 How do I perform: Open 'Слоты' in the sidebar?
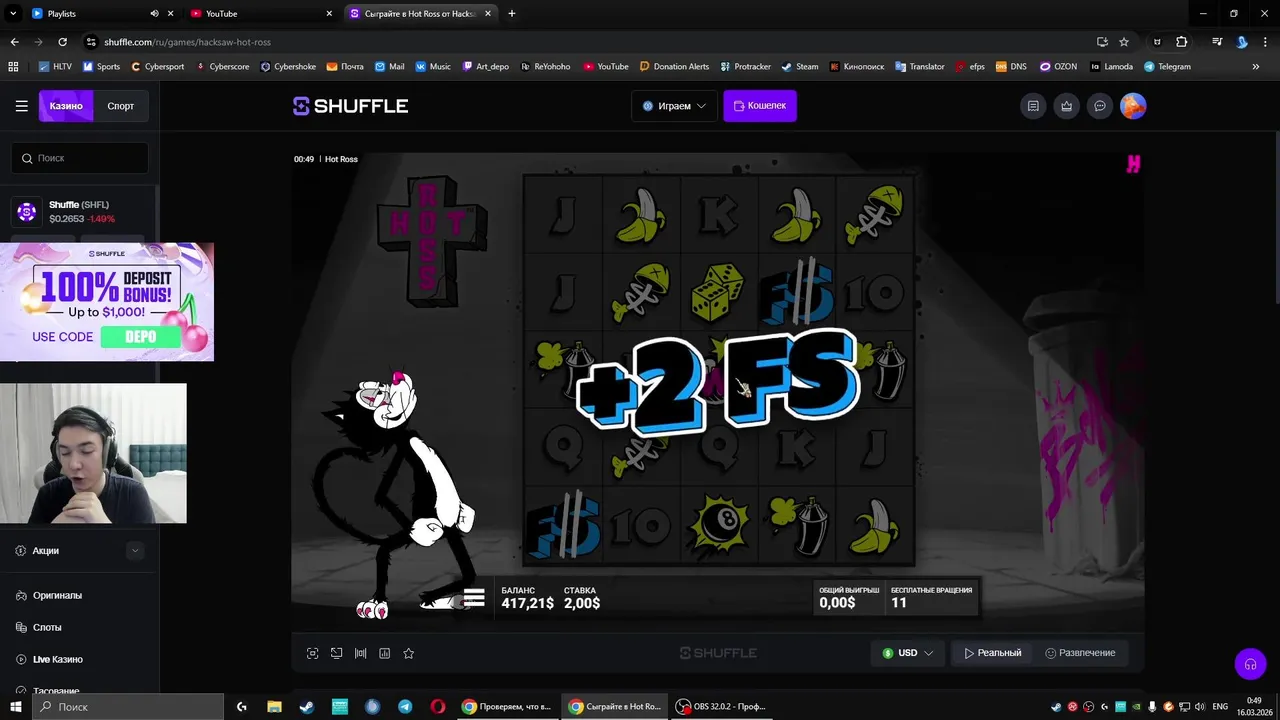[x=47, y=628]
